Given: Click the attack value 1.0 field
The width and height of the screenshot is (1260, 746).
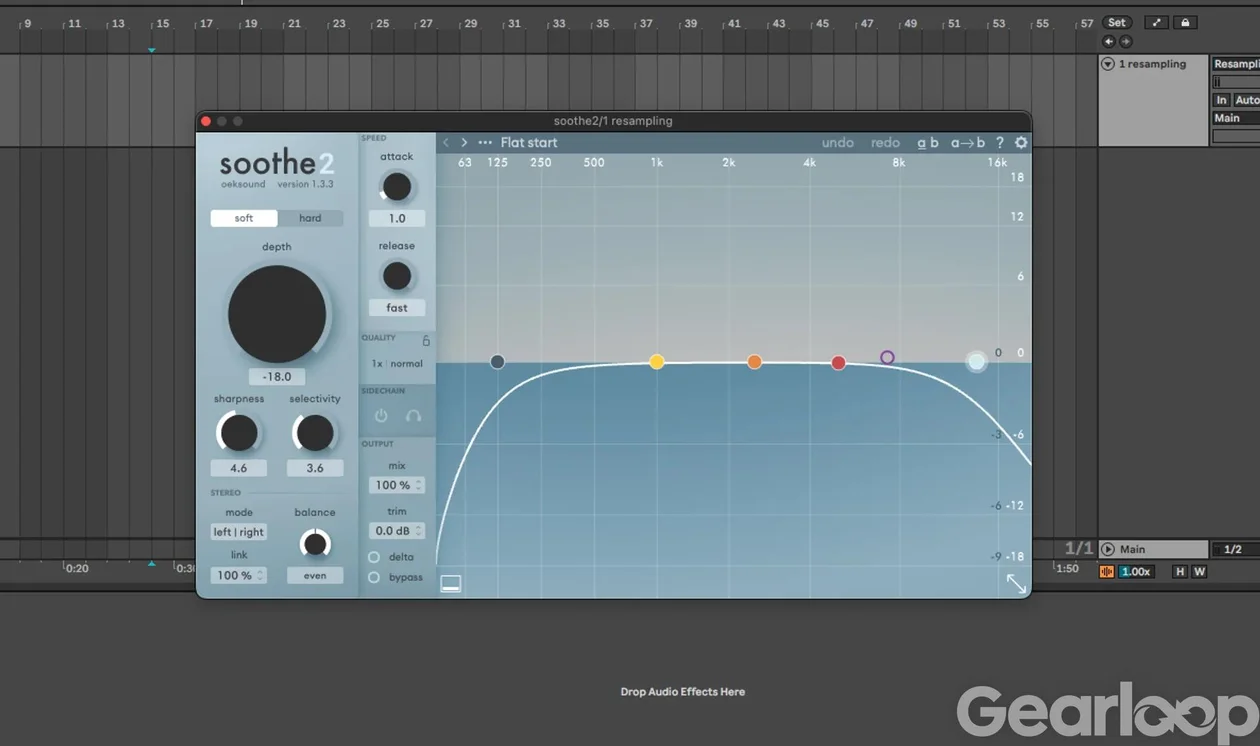Looking at the screenshot, I should coord(397,218).
